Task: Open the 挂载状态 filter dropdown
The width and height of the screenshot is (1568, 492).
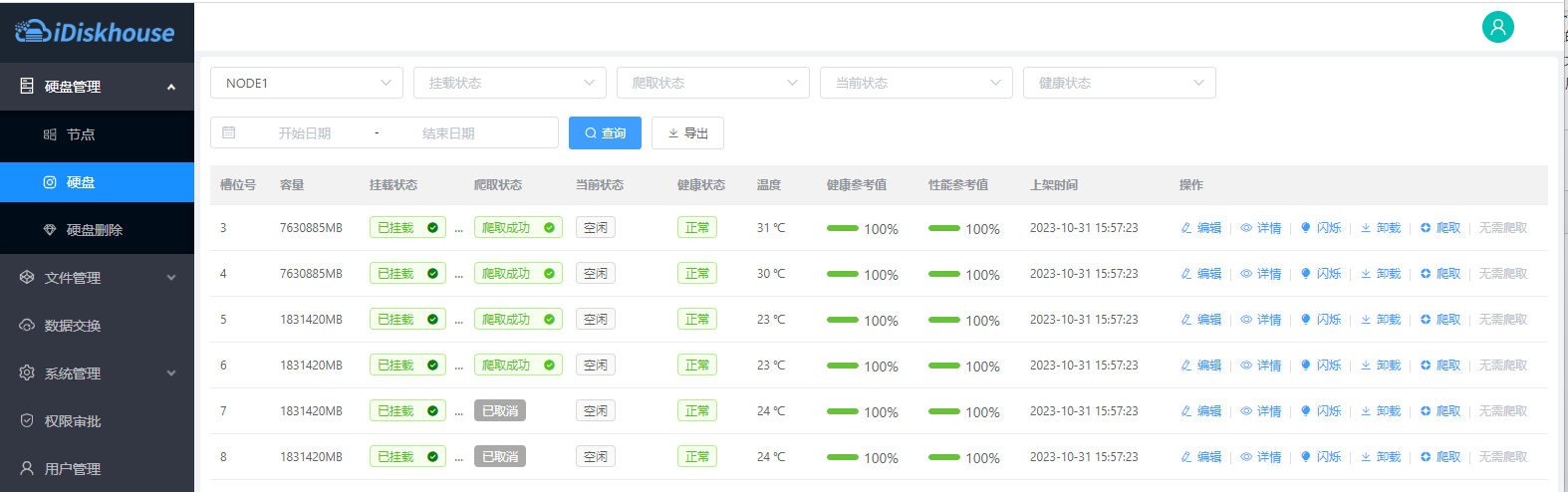Action: tap(509, 83)
